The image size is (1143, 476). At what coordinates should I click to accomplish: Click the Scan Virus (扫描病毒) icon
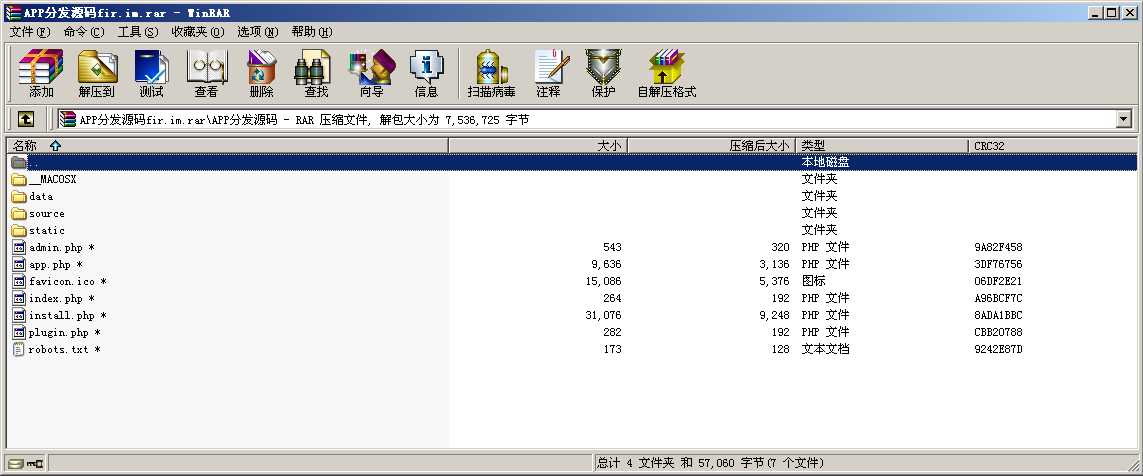click(x=491, y=74)
